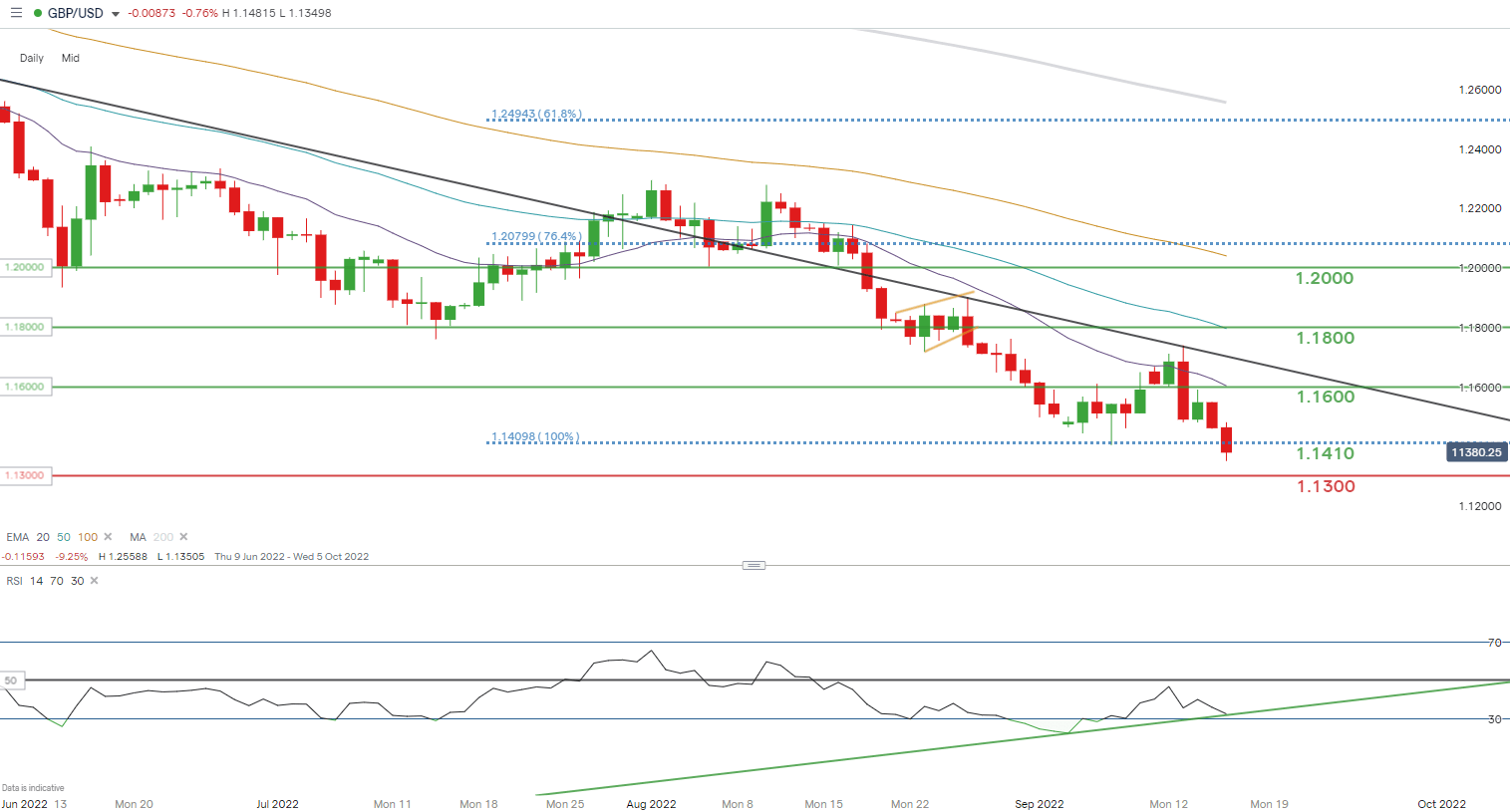Remove the MA 200 indicator with its X
Screen dimensions: 1510x812
point(183,537)
